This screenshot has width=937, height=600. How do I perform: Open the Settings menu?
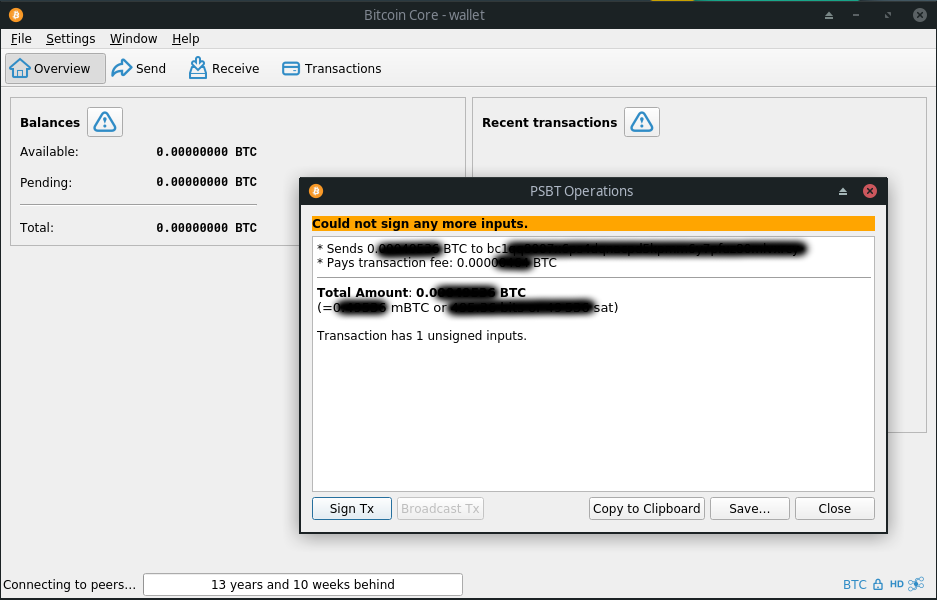click(71, 39)
